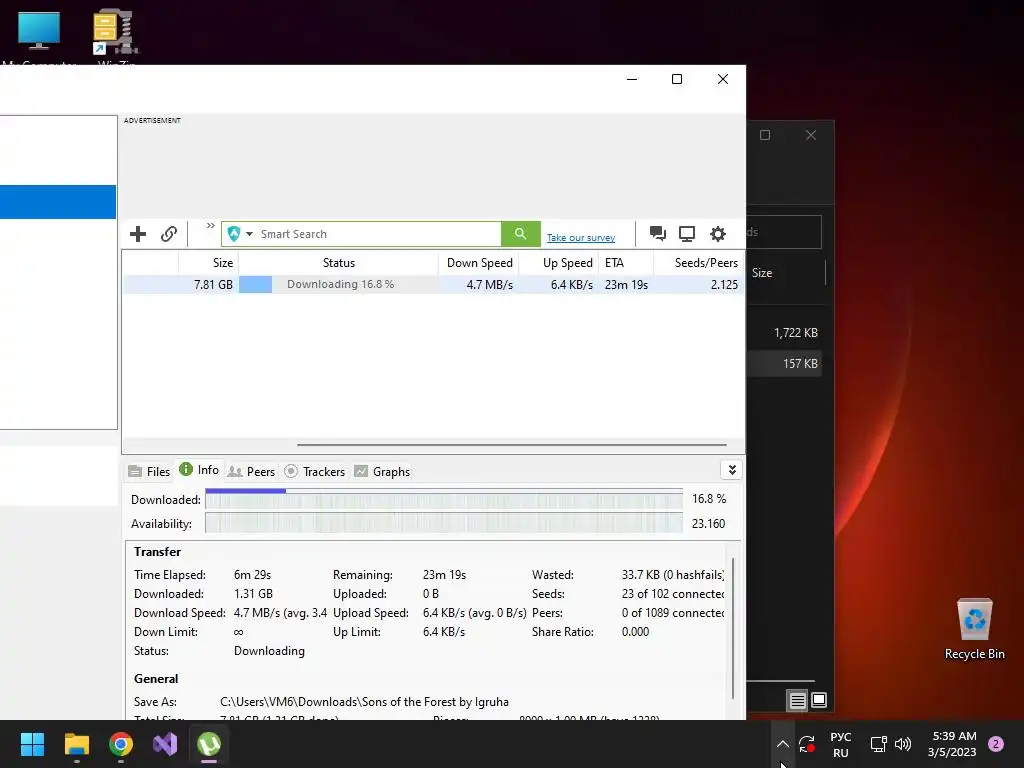Screen dimensions: 1024x768
Task: Sort by Seeds/Peers column header
Action: 698,263
